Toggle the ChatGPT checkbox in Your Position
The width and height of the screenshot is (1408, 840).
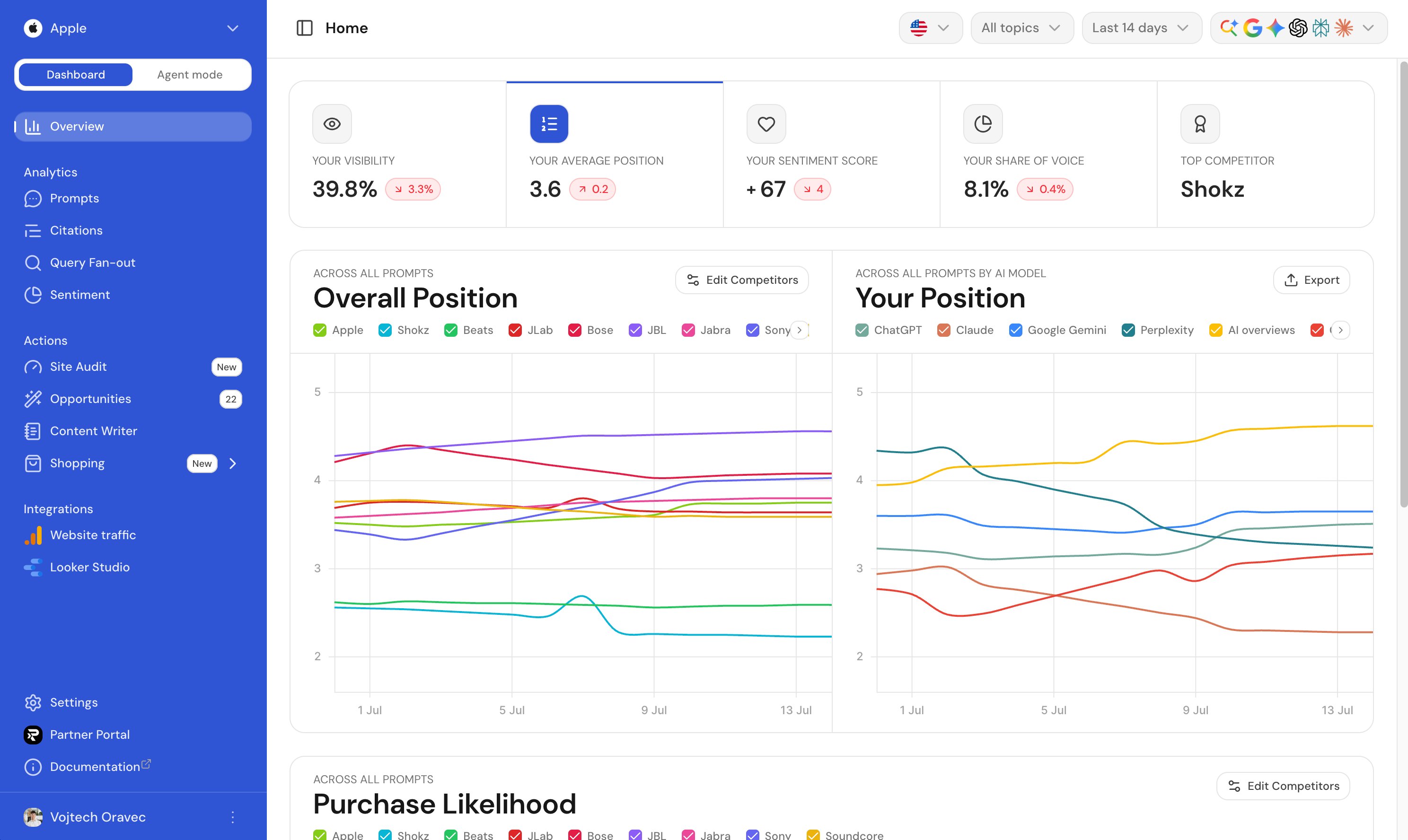point(862,330)
